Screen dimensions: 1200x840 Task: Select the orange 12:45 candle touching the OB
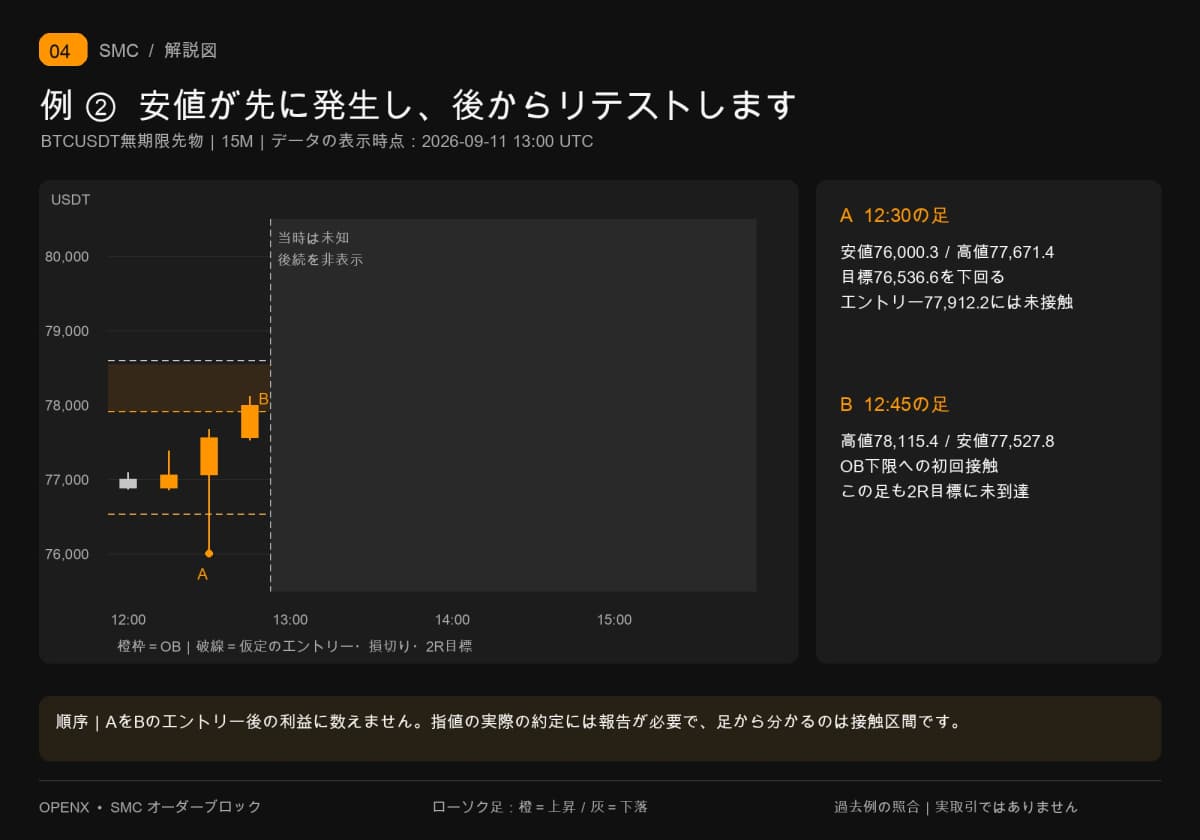[x=250, y=421]
